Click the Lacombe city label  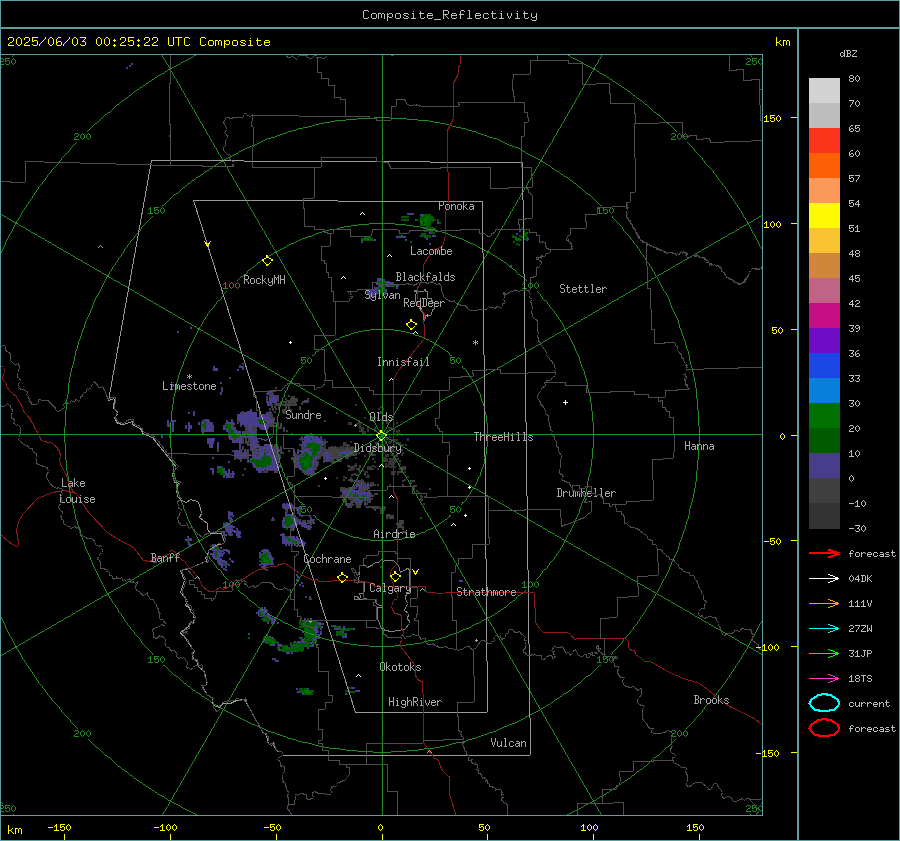[431, 251]
